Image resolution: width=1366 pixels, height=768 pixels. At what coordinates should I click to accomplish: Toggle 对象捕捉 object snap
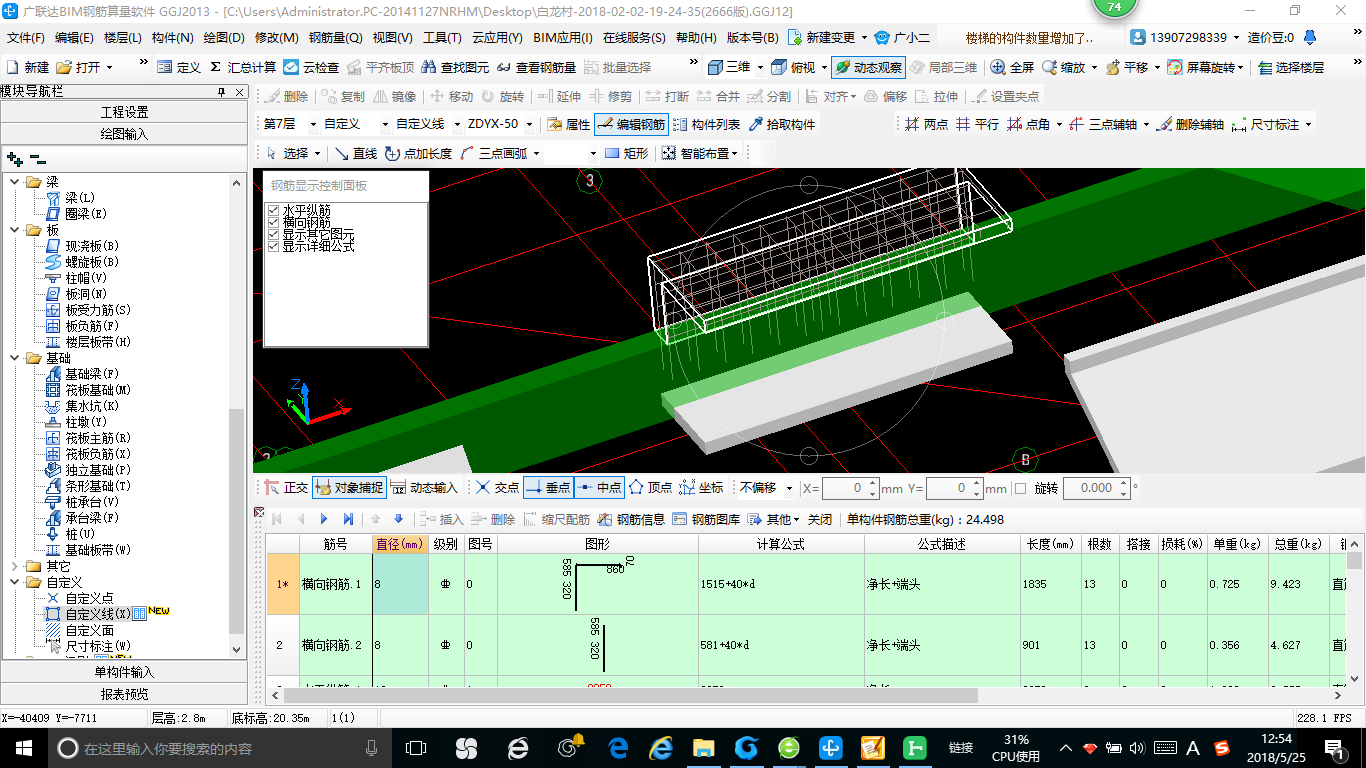[x=349, y=488]
